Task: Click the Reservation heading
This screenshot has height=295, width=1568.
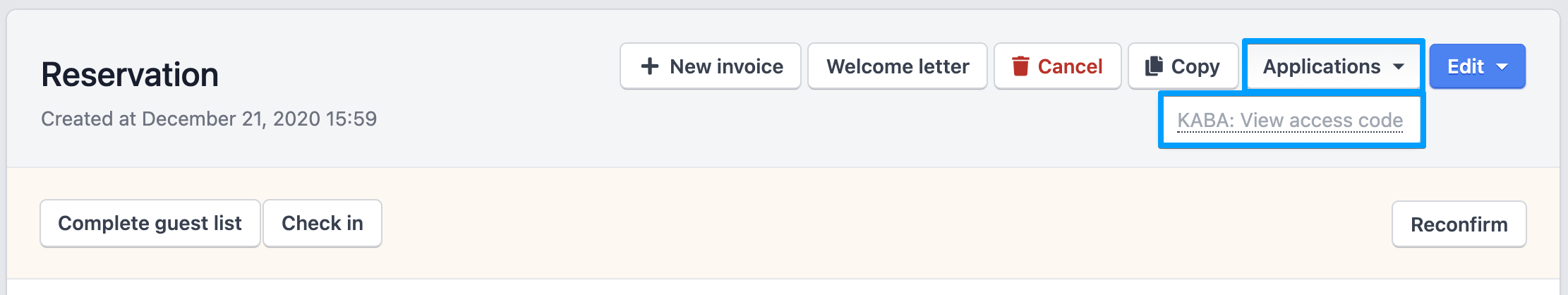Action: [130, 75]
